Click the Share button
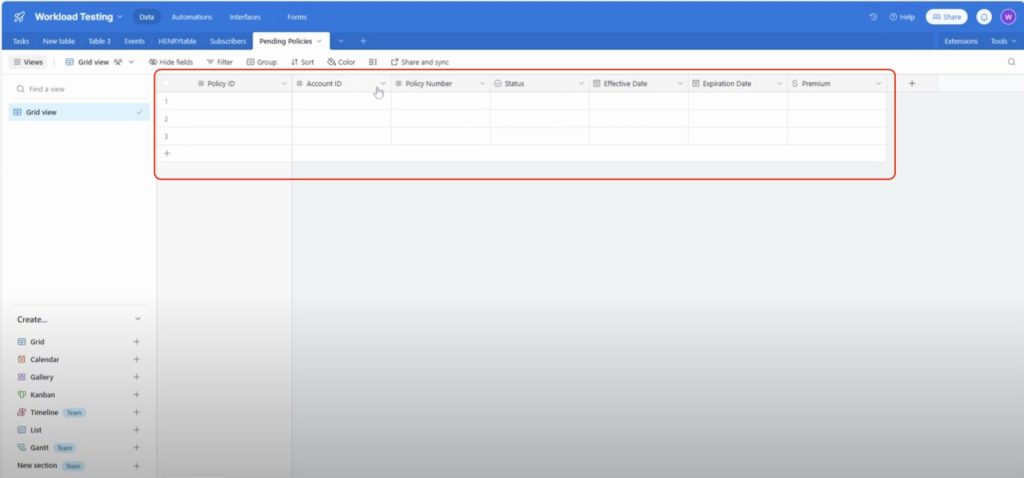Screen dimensions: 1024x478 [946, 17]
